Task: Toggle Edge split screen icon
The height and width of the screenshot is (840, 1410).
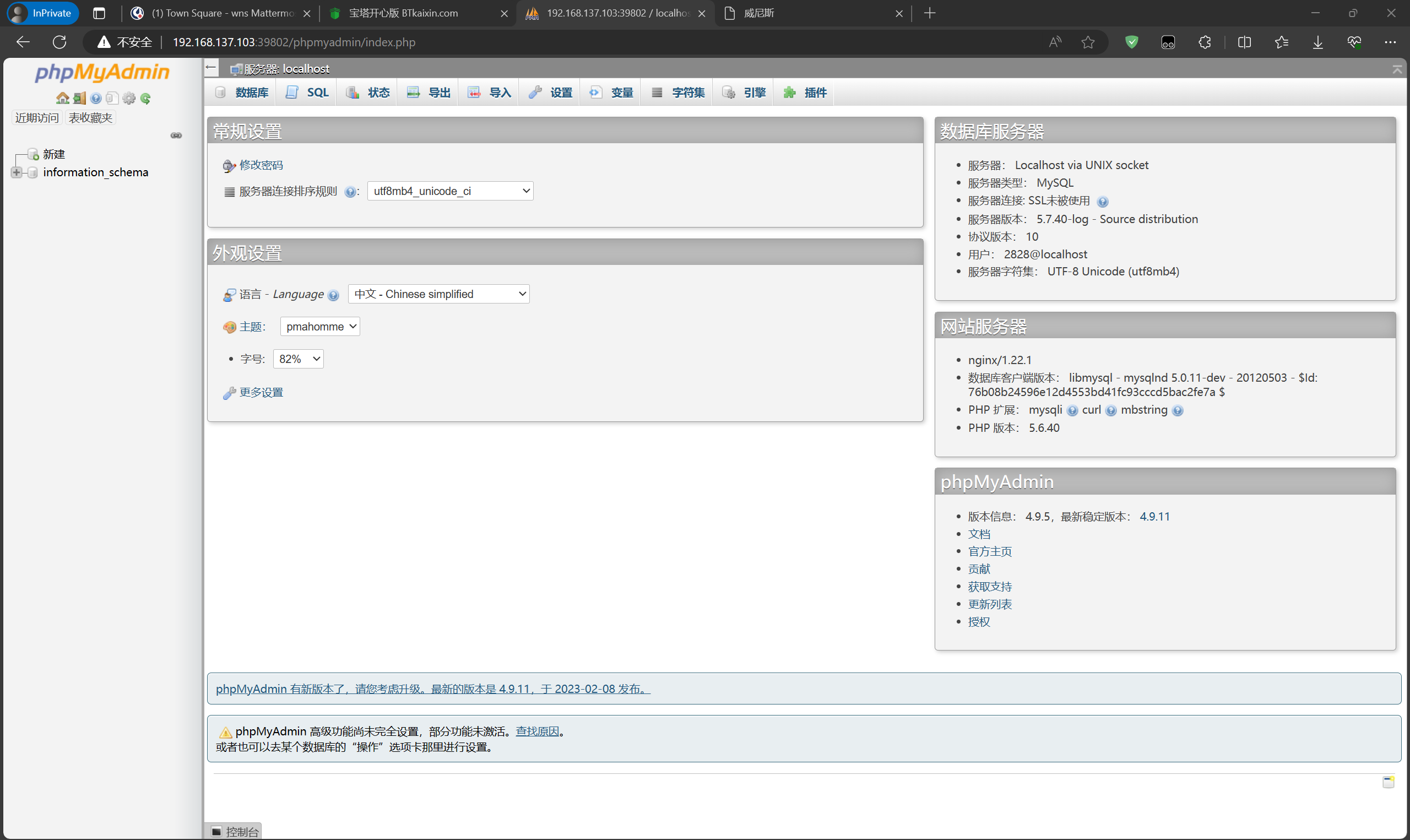Action: tap(1244, 42)
